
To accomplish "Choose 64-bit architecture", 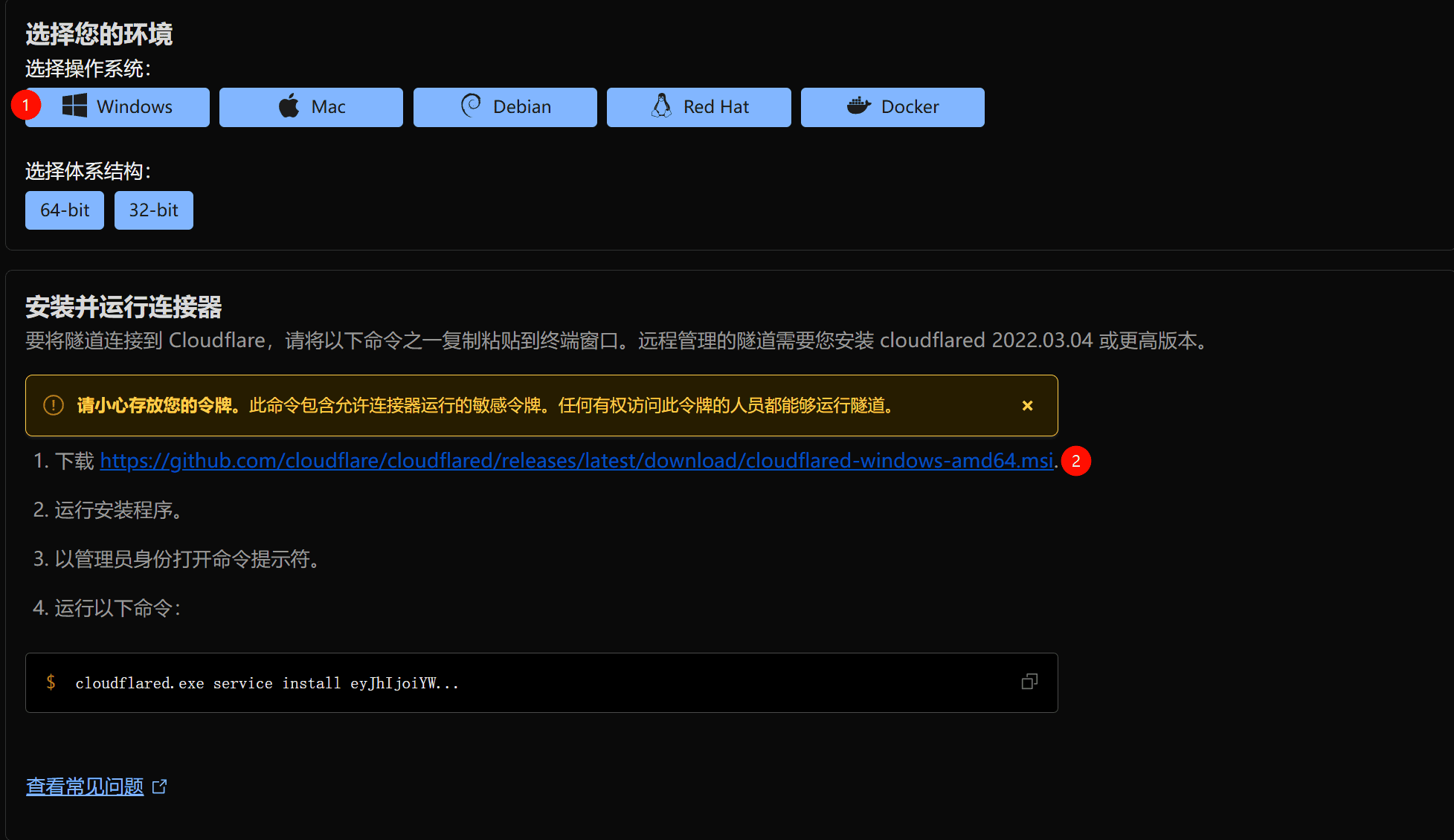I will [65, 210].
